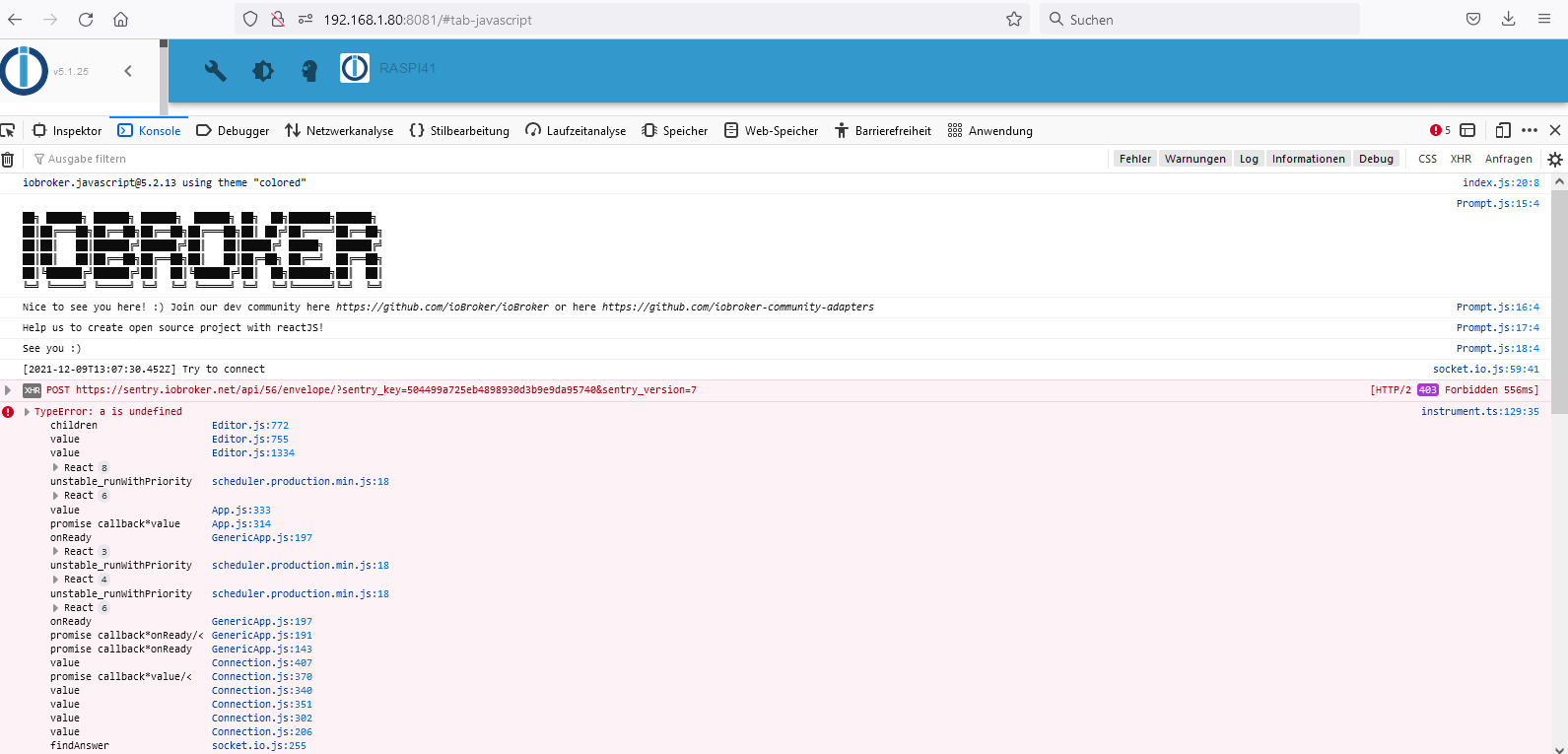Go forward using browser forward arrow

click(50, 20)
